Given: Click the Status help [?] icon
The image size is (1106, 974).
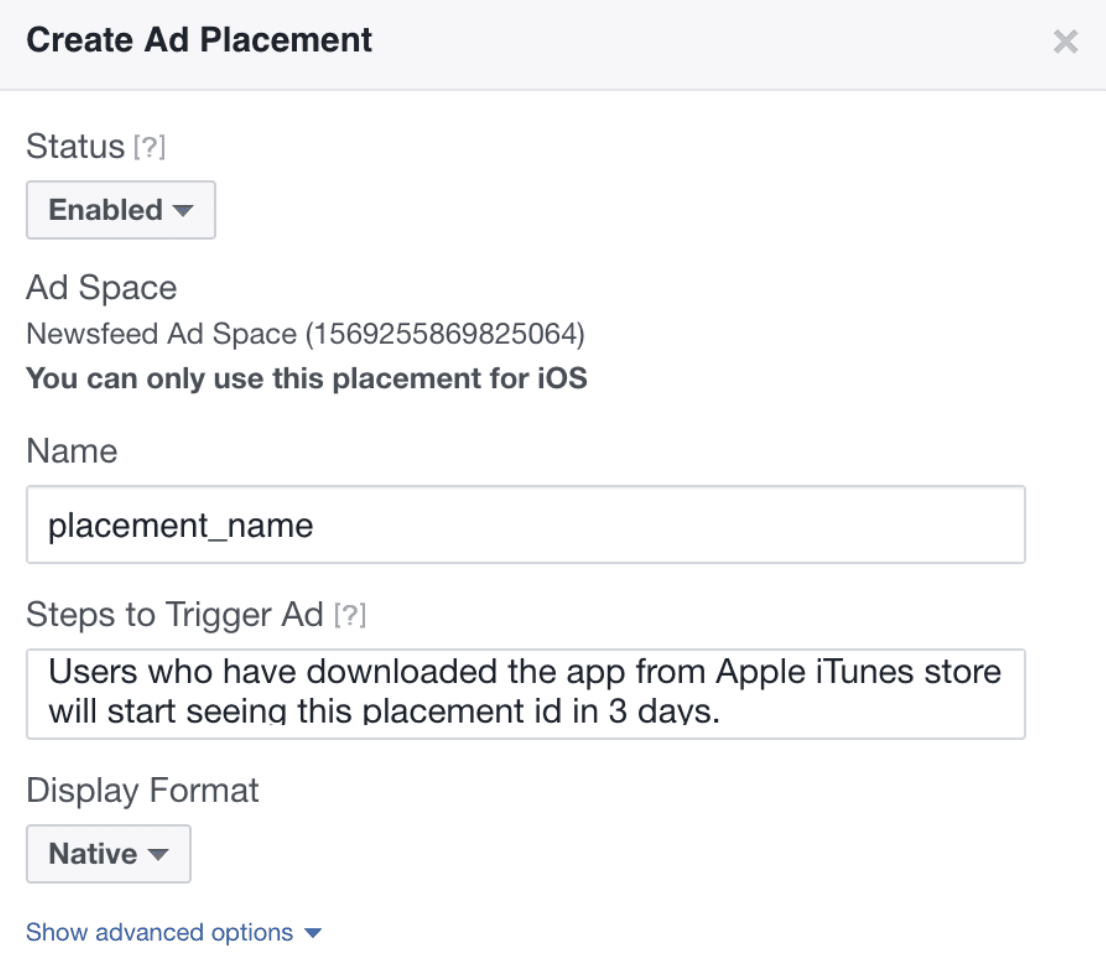Looking at the screenshot, I should pos(150,147).
